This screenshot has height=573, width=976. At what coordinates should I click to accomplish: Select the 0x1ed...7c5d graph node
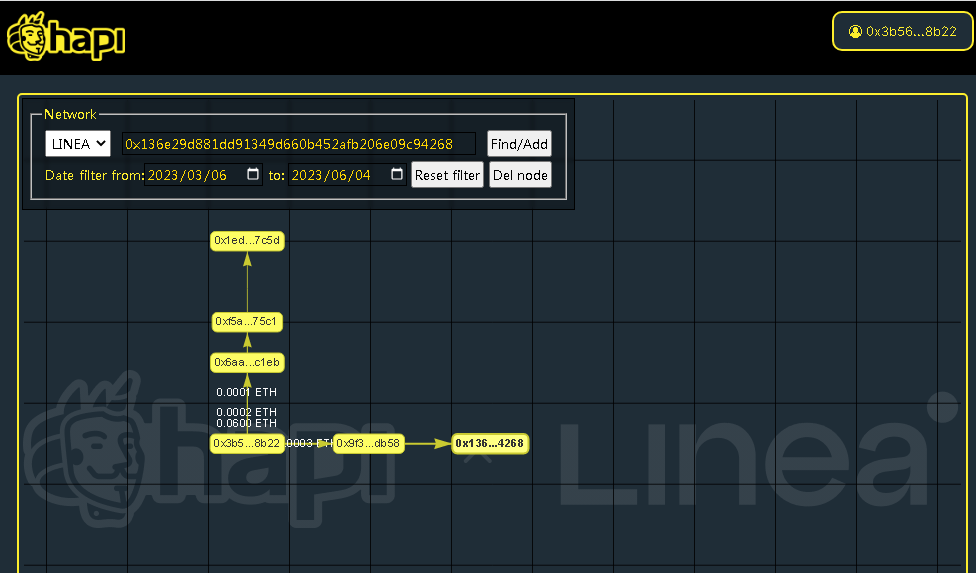pos(247,241)
